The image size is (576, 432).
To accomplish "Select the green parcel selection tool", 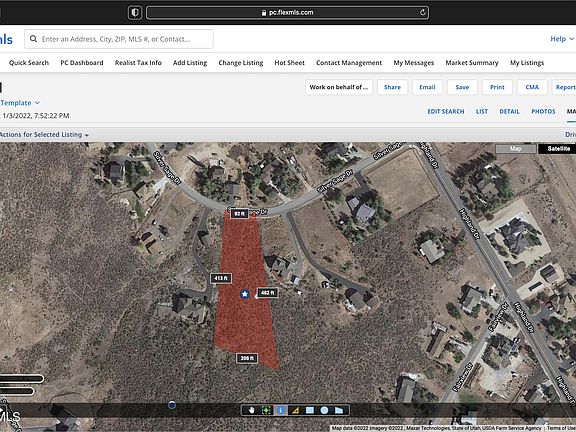I will (266, 410).
